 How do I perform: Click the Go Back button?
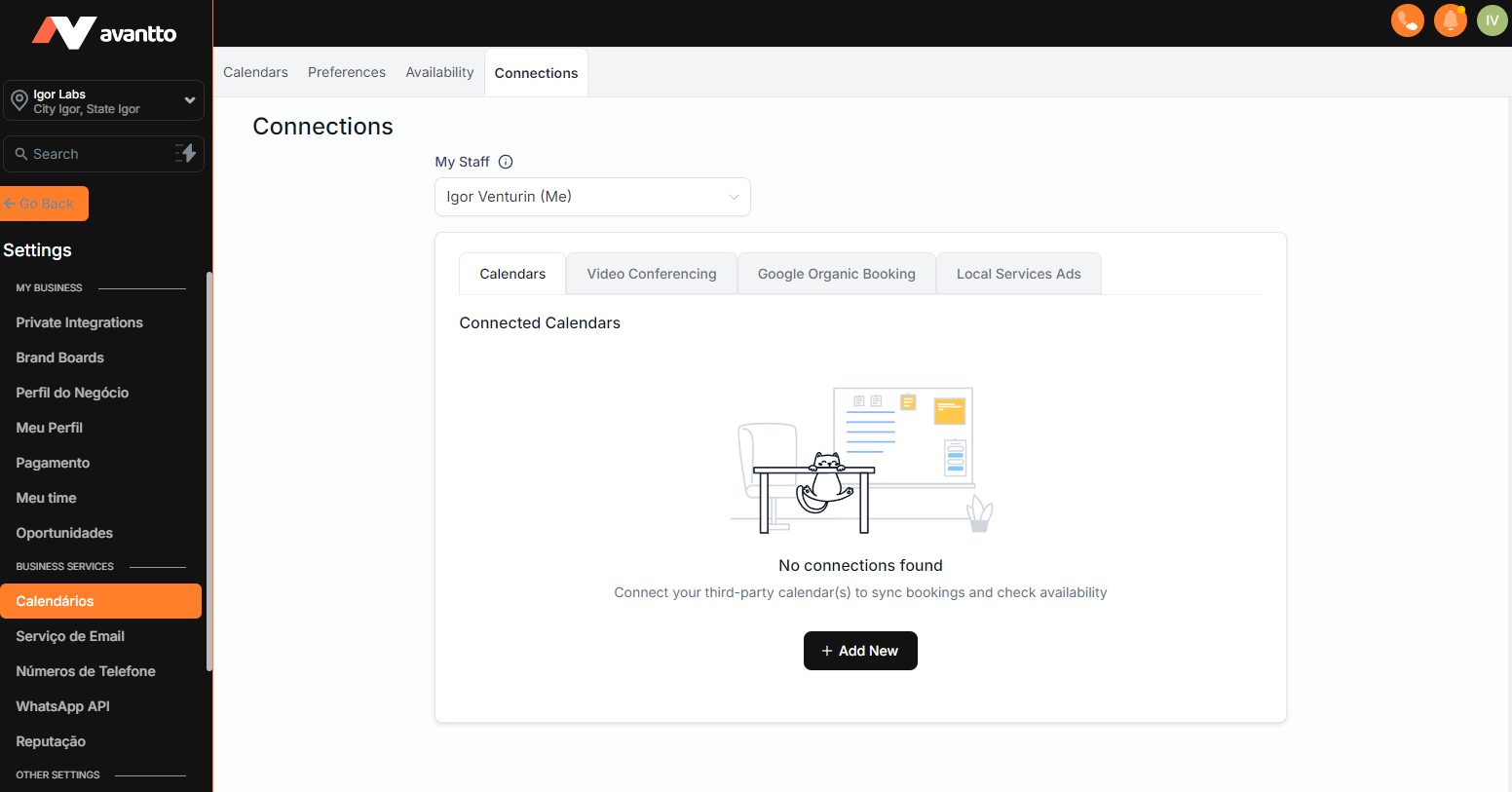[x=45, y=204]
